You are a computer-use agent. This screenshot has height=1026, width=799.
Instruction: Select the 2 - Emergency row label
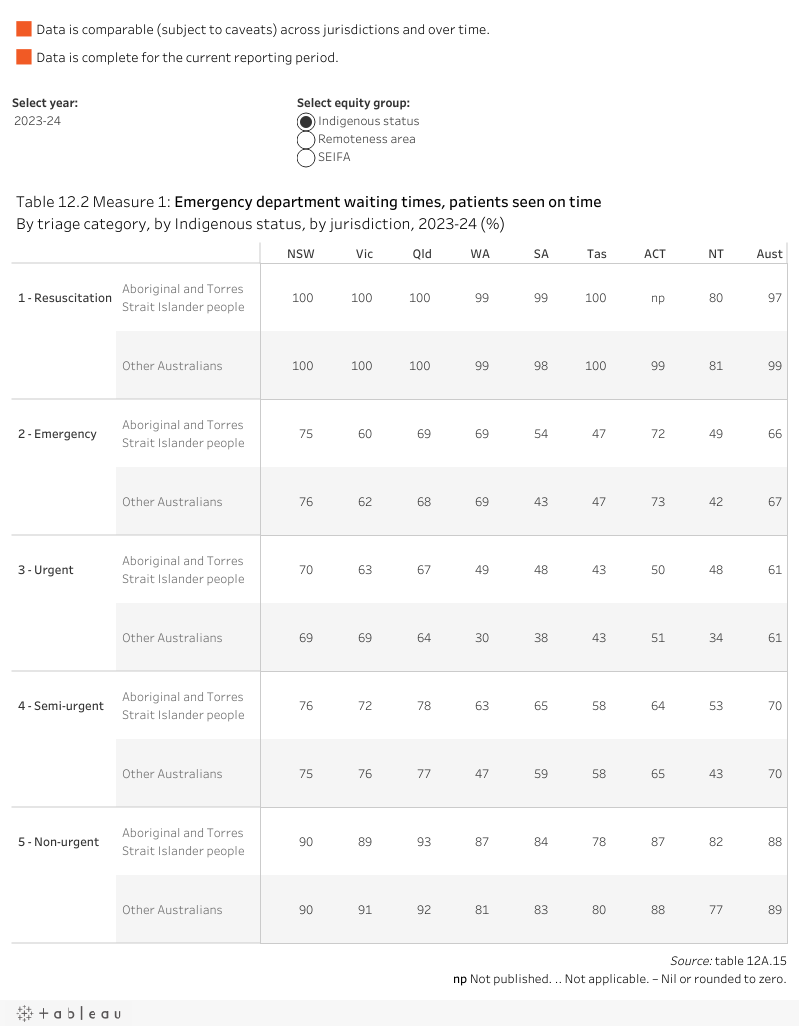57,434
